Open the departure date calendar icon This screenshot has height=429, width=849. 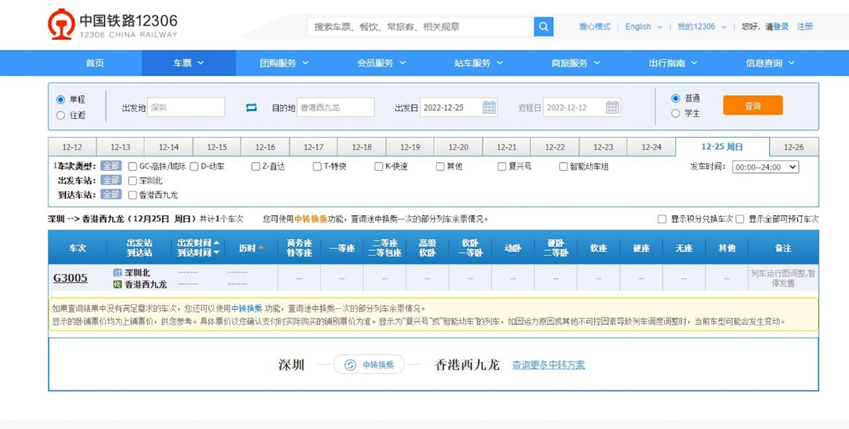(489, 107)
